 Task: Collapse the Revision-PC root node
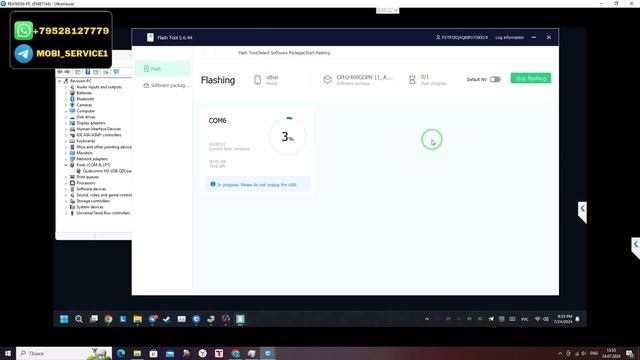[x=60, y=81]
